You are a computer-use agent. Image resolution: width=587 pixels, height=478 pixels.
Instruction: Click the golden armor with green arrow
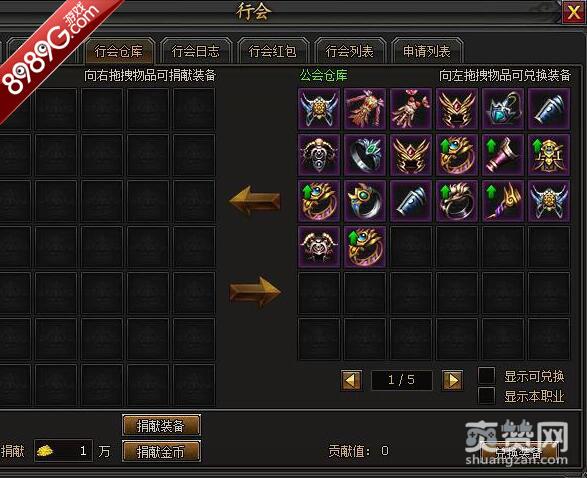coord(549,155)
